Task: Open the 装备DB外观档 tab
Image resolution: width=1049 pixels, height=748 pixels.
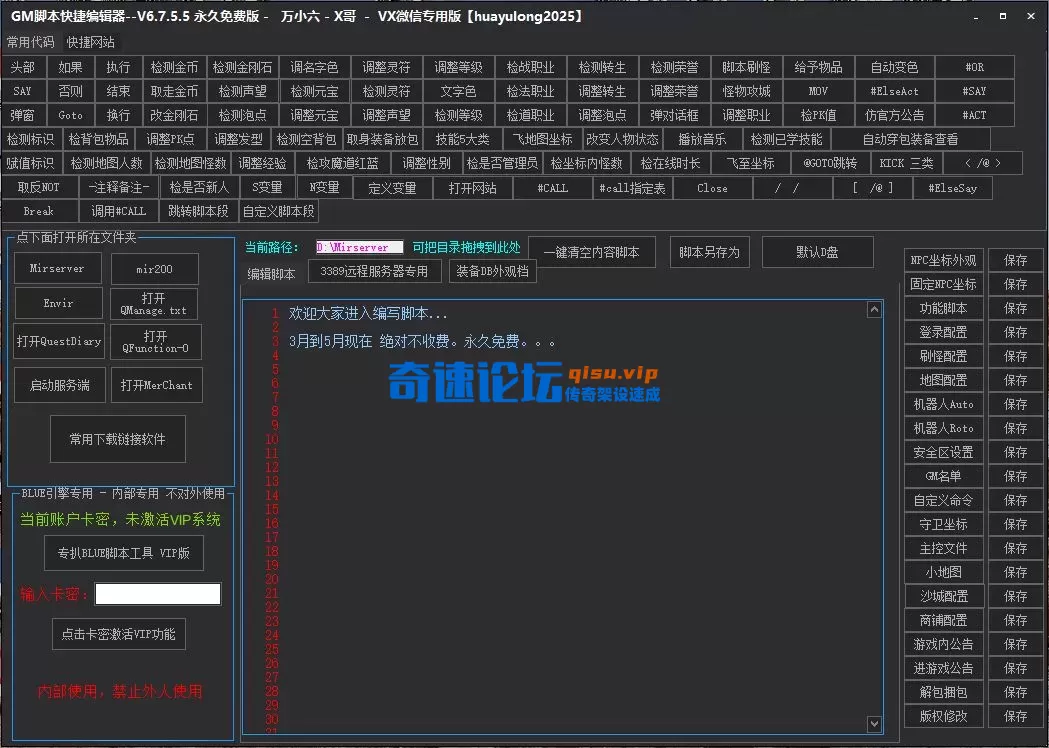Action: (492, 271)
